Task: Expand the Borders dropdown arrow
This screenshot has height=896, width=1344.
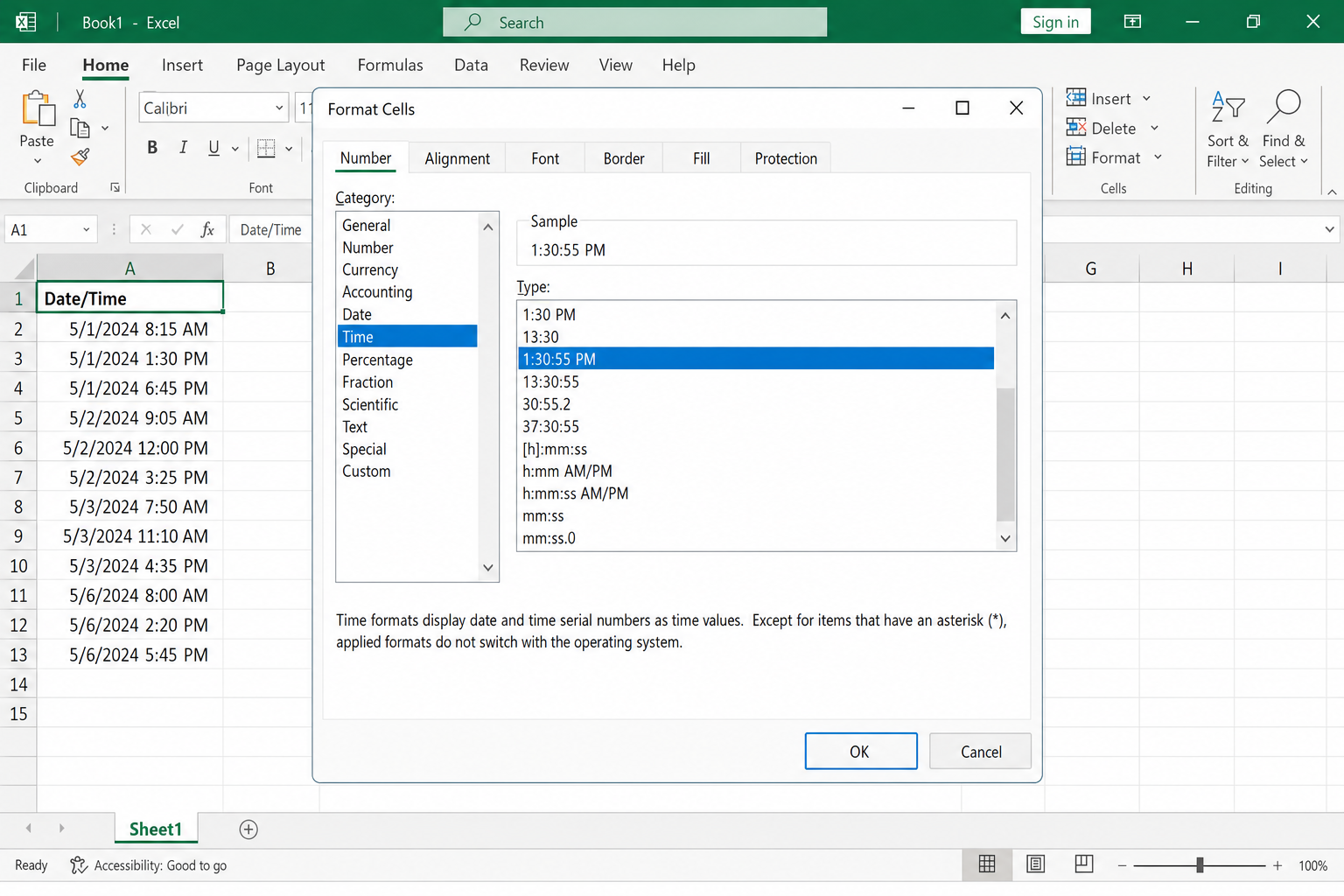Action: click(289, 149)
